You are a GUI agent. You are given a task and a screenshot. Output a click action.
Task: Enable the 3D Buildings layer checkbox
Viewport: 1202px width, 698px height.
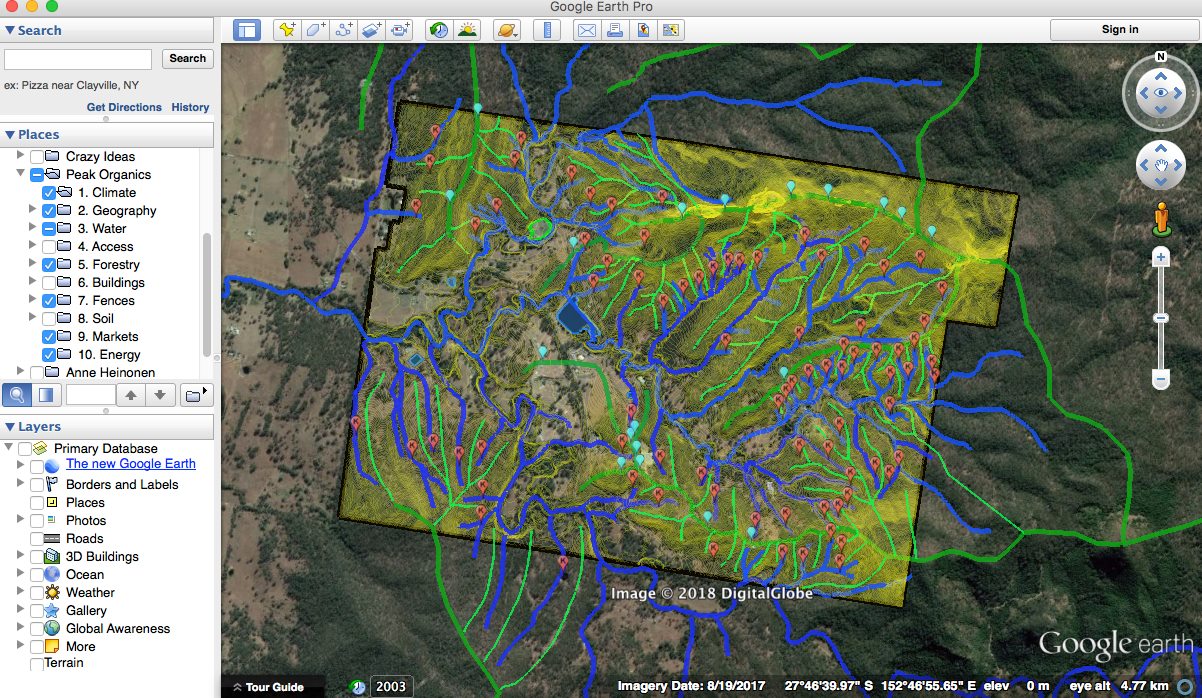point(37,556)
